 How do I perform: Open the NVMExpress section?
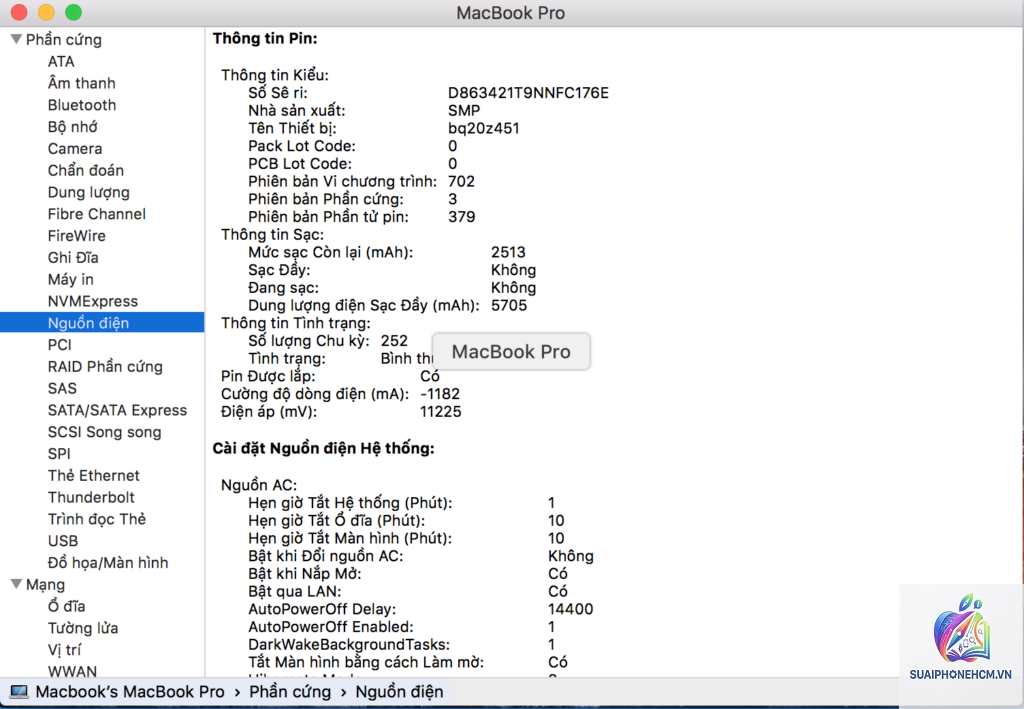[93, 301]
